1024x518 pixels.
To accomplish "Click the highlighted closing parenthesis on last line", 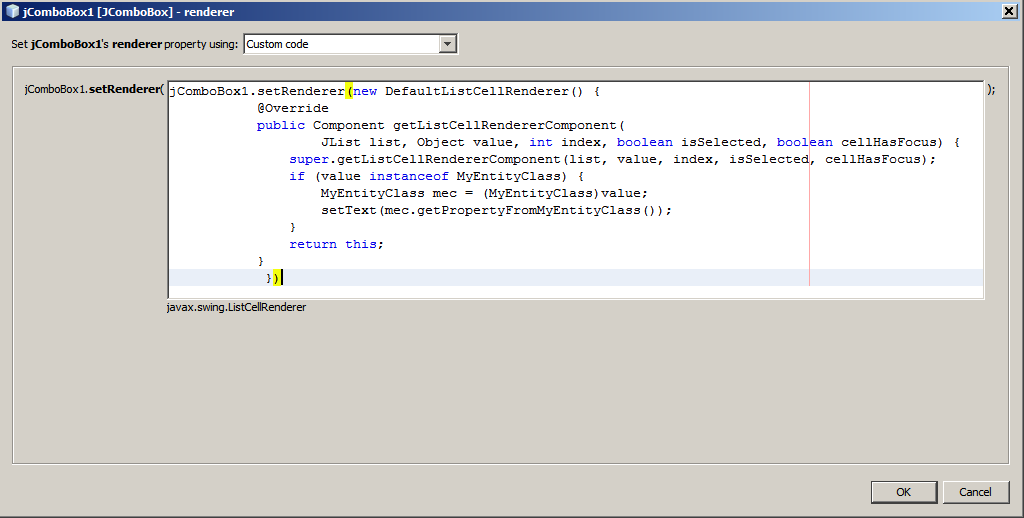I will point(277,277).
